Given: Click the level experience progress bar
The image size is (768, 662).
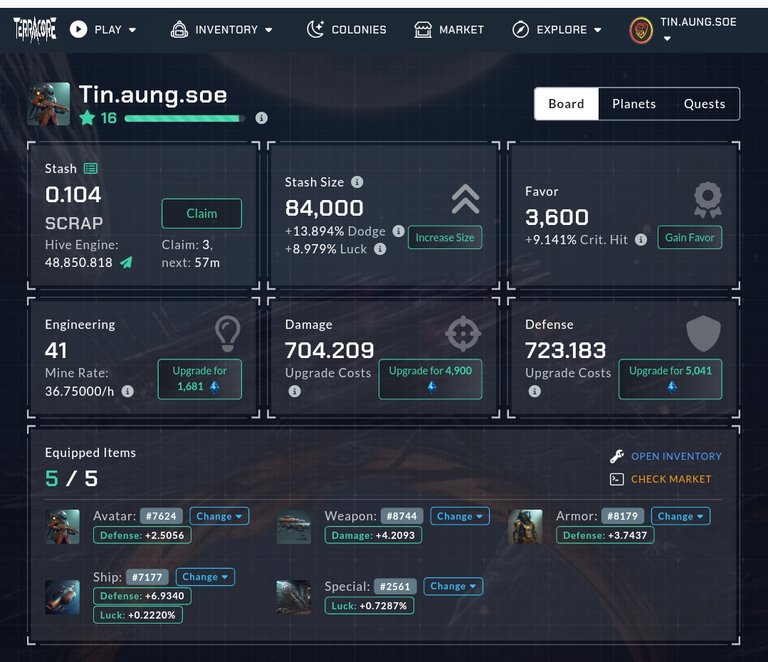Looking at the screenshot, I should coord(184,118).
